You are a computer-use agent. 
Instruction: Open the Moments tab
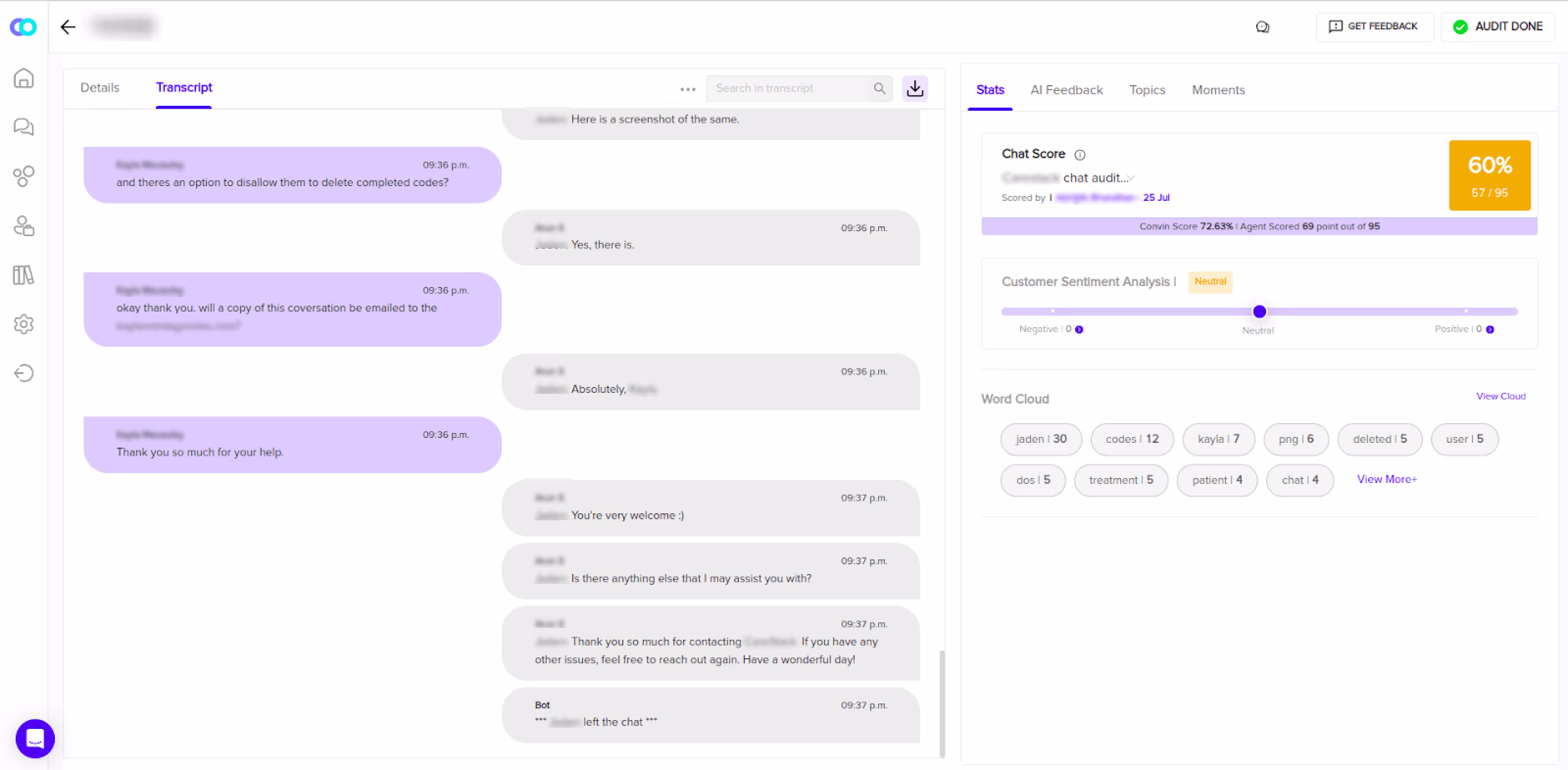coord(1218,90)
